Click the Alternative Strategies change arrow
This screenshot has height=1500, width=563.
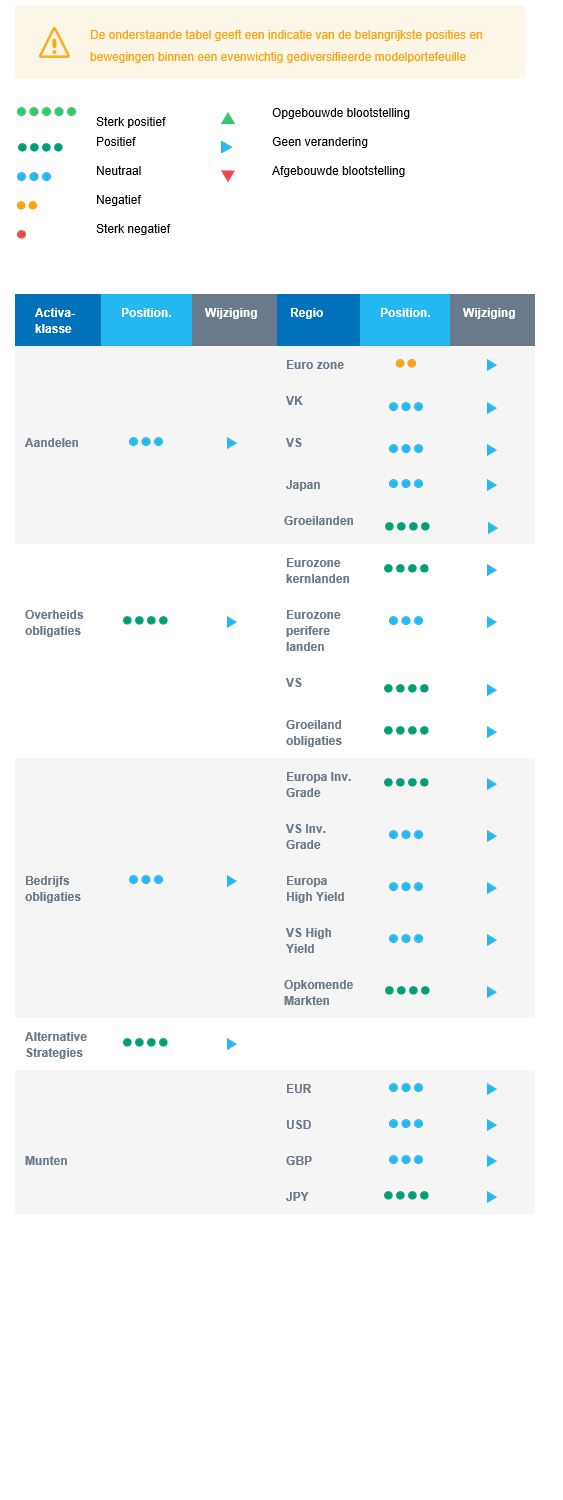click(x=232, y=1044)
